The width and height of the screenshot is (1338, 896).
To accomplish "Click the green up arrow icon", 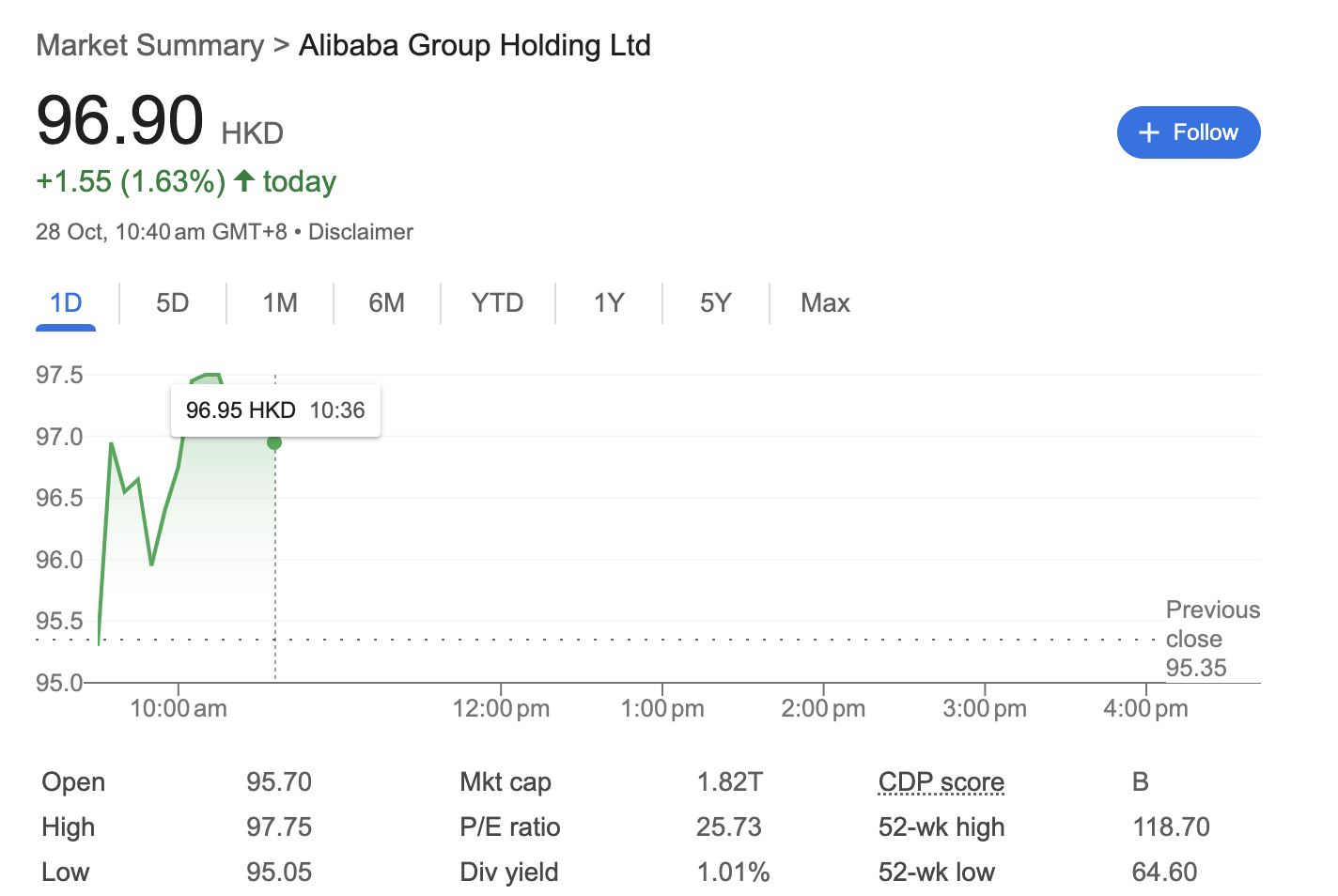I will (244, 180).
